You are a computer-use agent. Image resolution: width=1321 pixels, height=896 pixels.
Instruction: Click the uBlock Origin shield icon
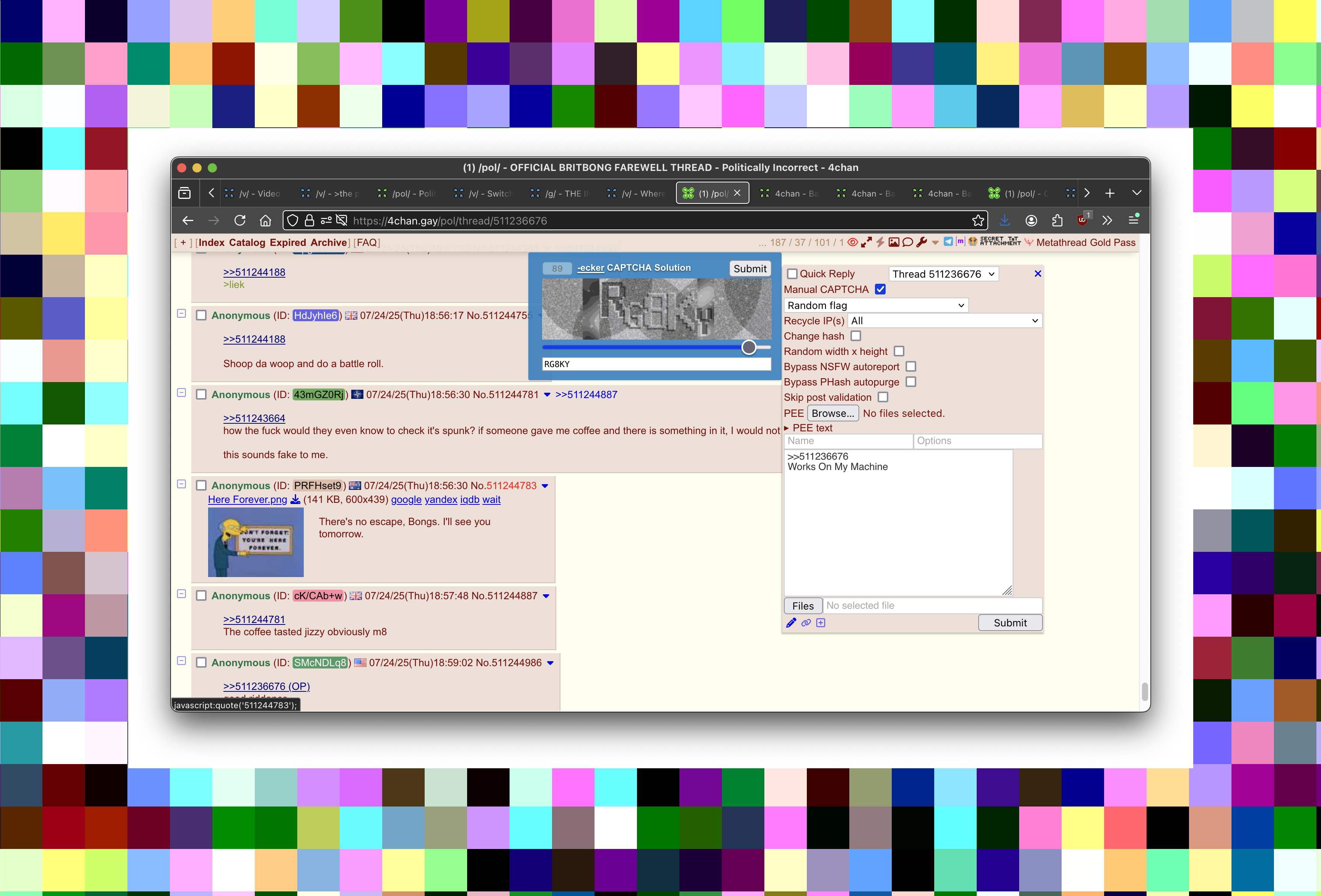click(x=1082, y=220)
